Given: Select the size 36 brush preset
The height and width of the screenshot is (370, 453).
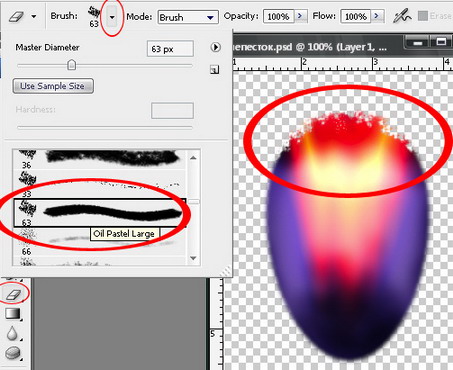Looking at the screenshot, I should click(99, 160).
